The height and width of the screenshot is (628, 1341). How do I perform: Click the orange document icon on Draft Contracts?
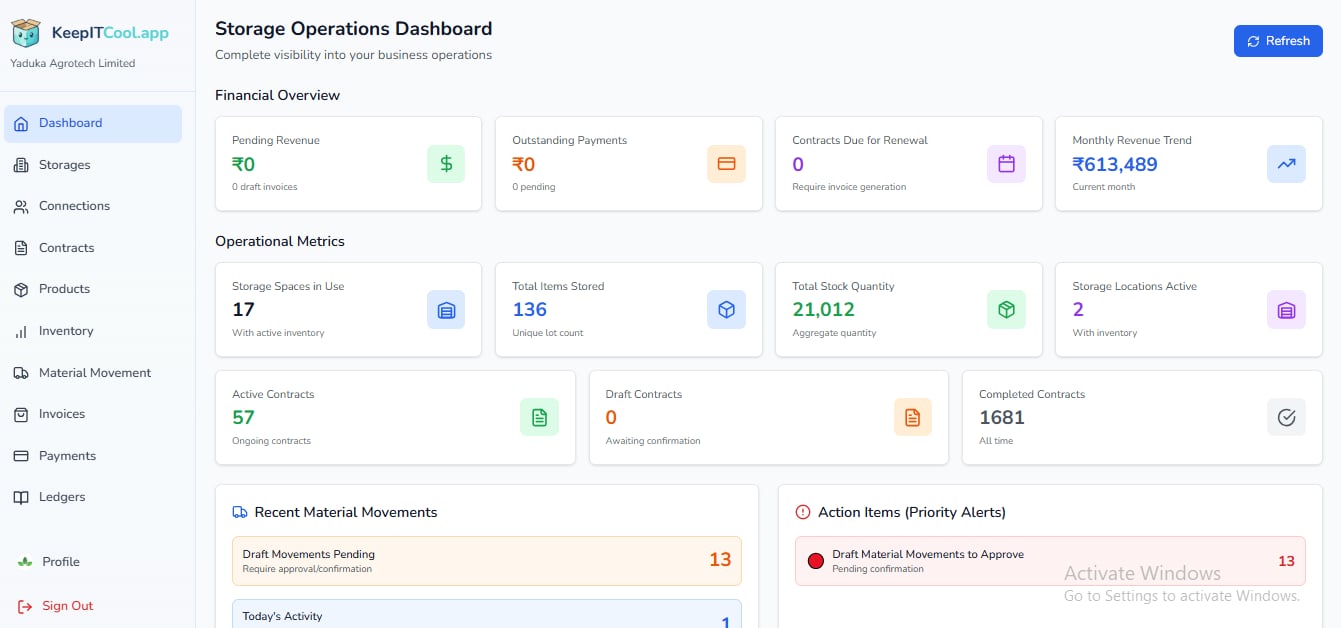click(x=912, y=418)
